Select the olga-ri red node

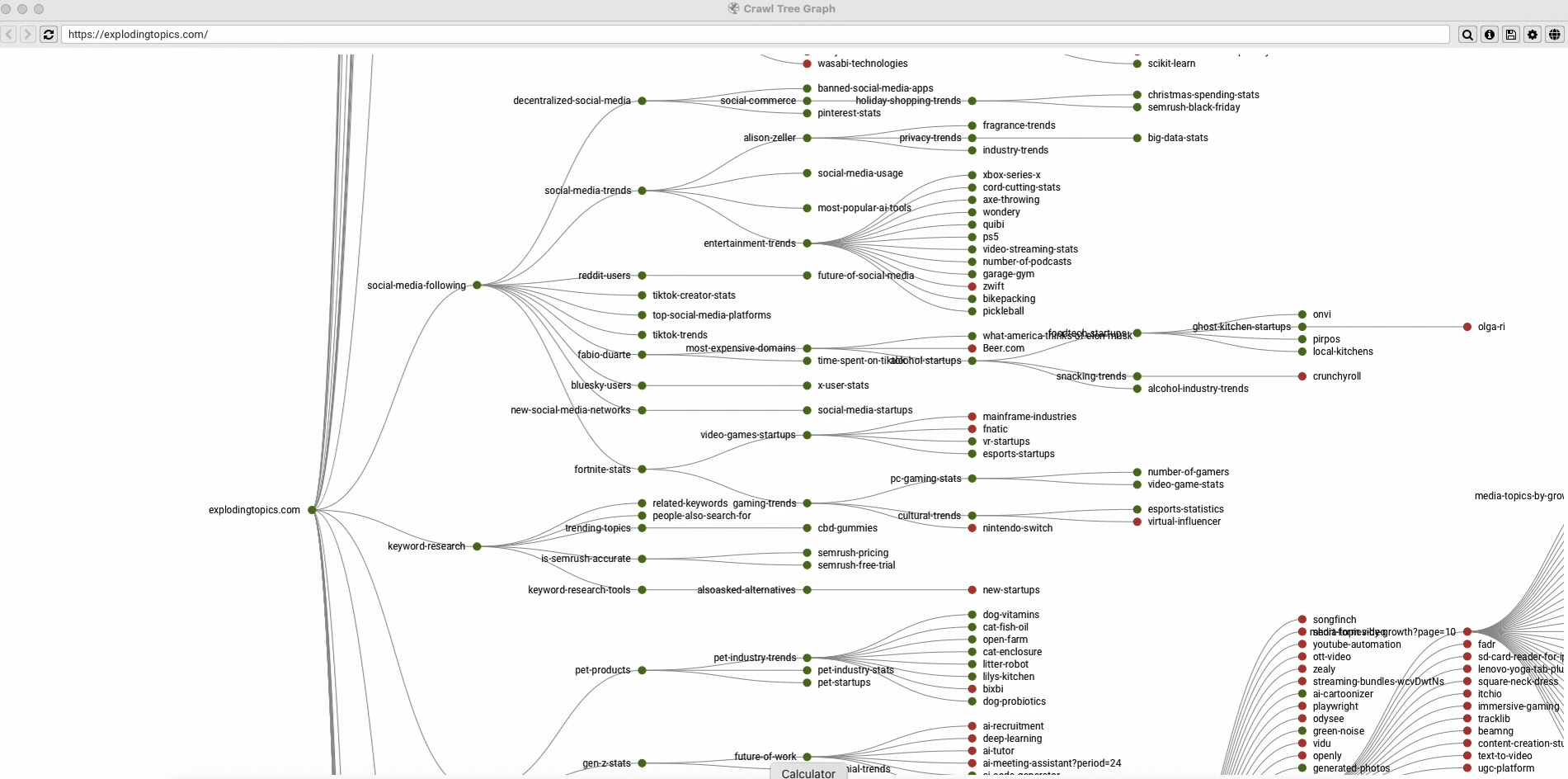pyautogui.click(x=1467, y=327)
